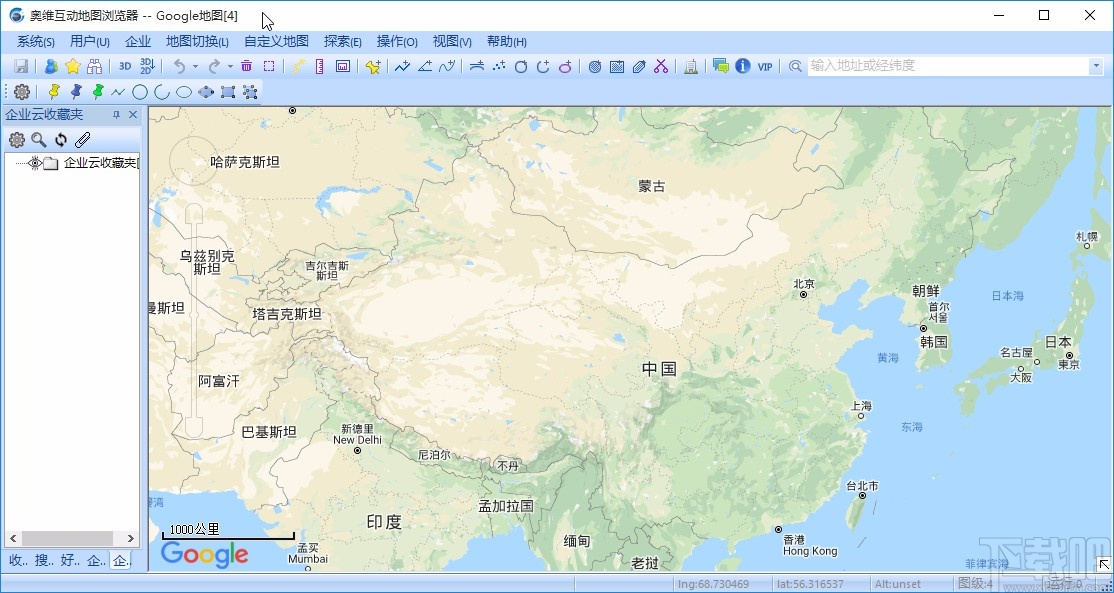Select the scissors trajectory-cut tool

coord(659,66)
